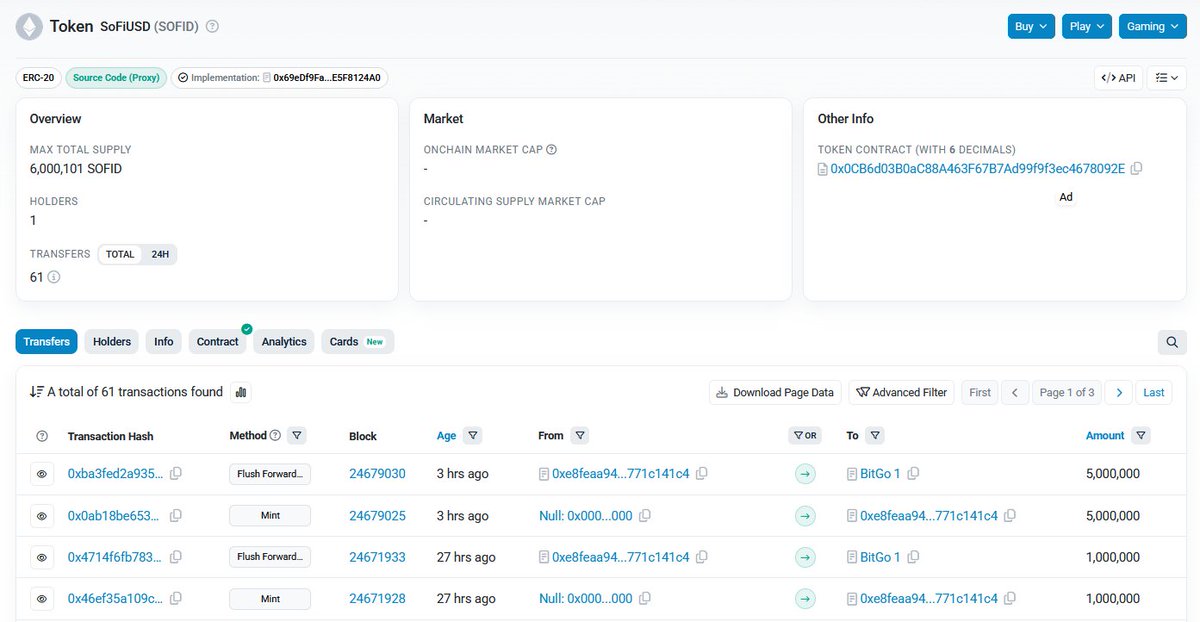Open the Info tab

pyautogui.click(x=164, y=342)
